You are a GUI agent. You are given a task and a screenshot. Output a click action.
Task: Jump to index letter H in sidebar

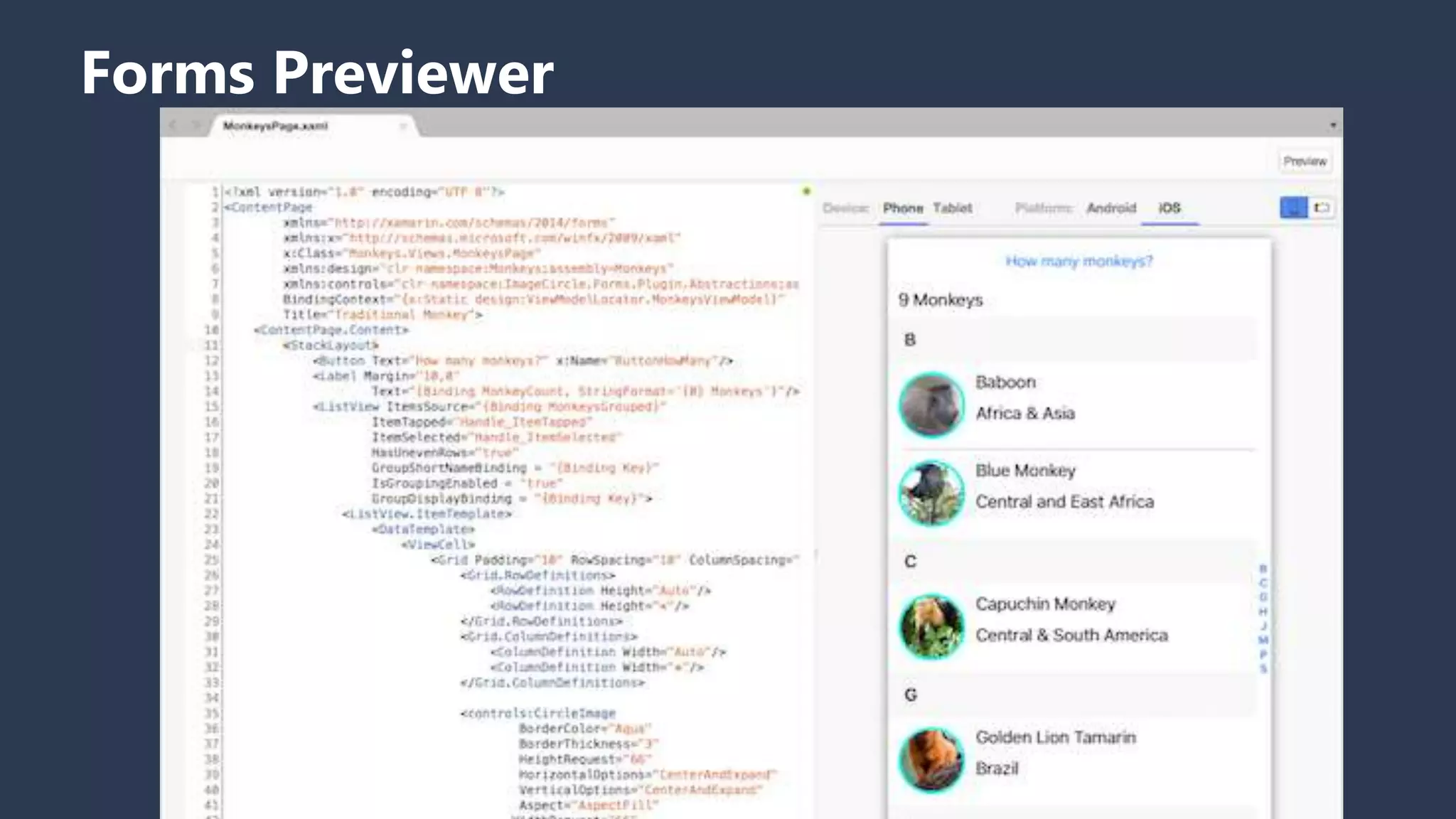1263,611
